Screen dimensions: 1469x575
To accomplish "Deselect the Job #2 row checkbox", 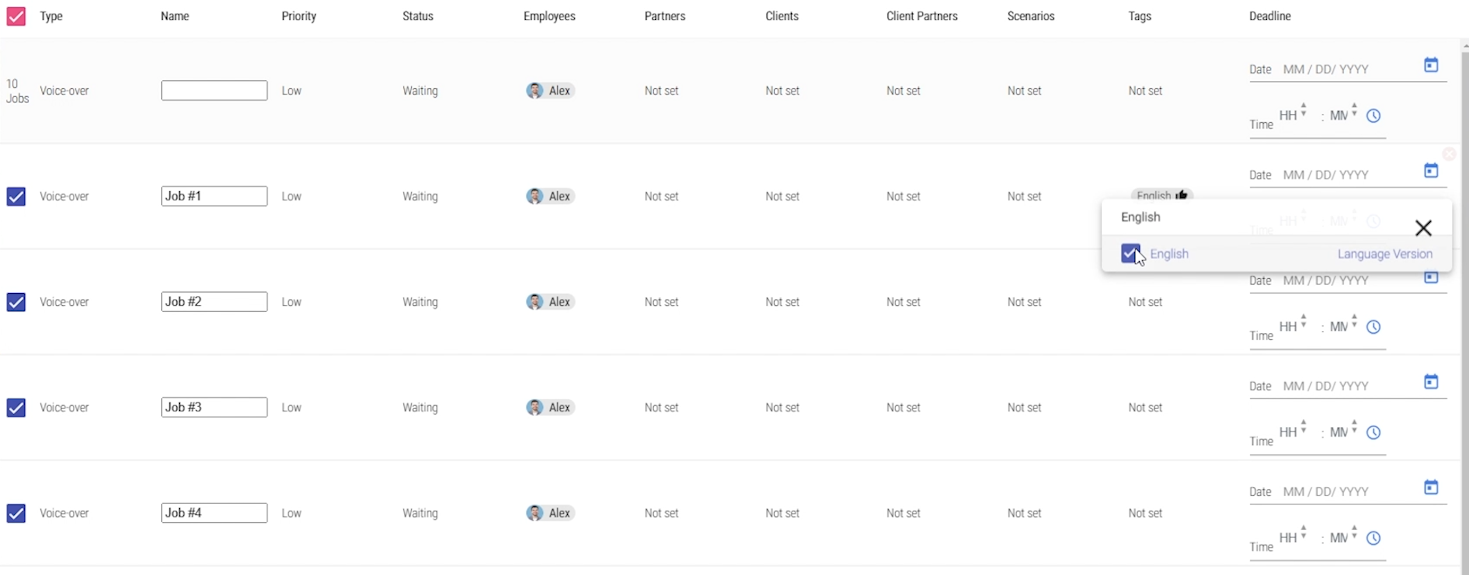I will coord(16,302).
